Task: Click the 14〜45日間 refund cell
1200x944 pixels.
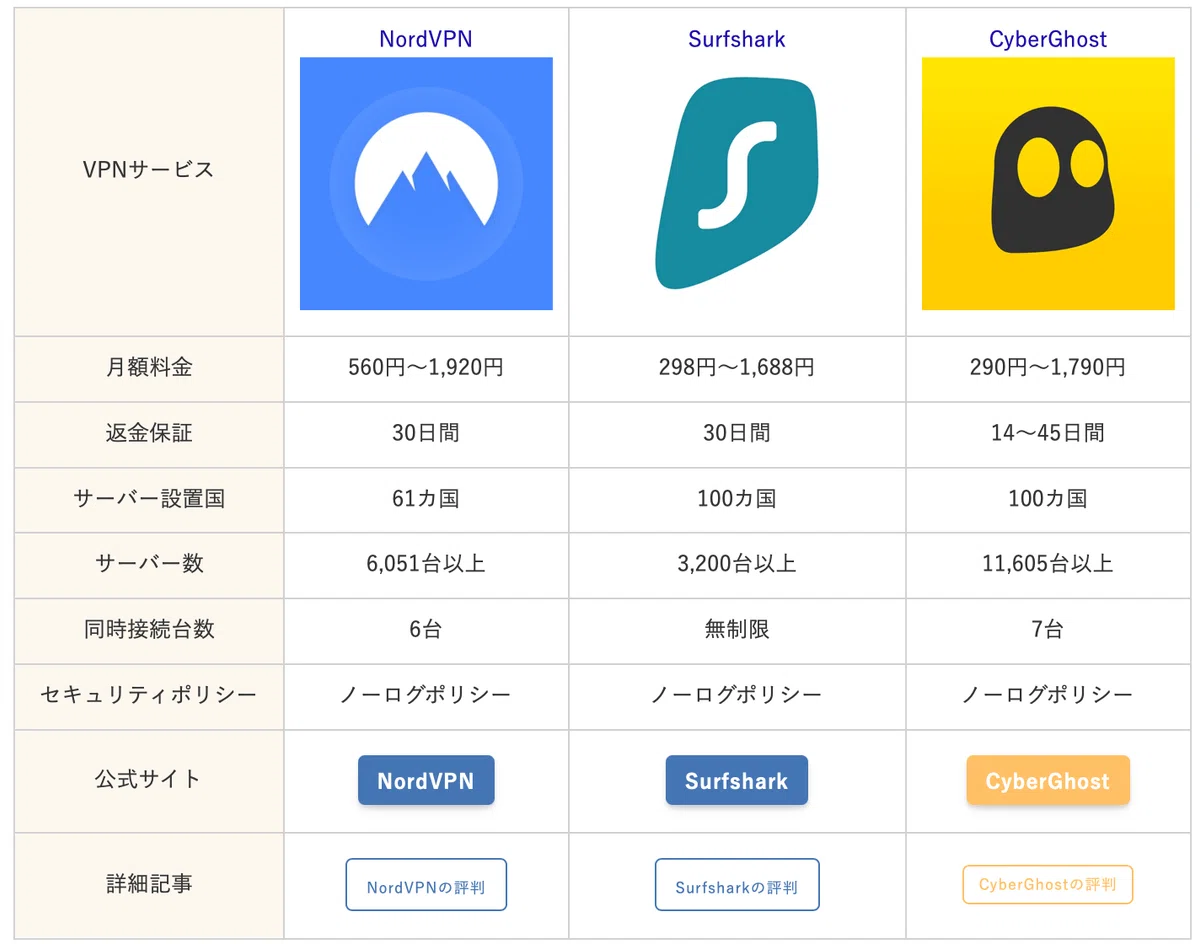Action: pyautogui.click(x=1048, y=434)
